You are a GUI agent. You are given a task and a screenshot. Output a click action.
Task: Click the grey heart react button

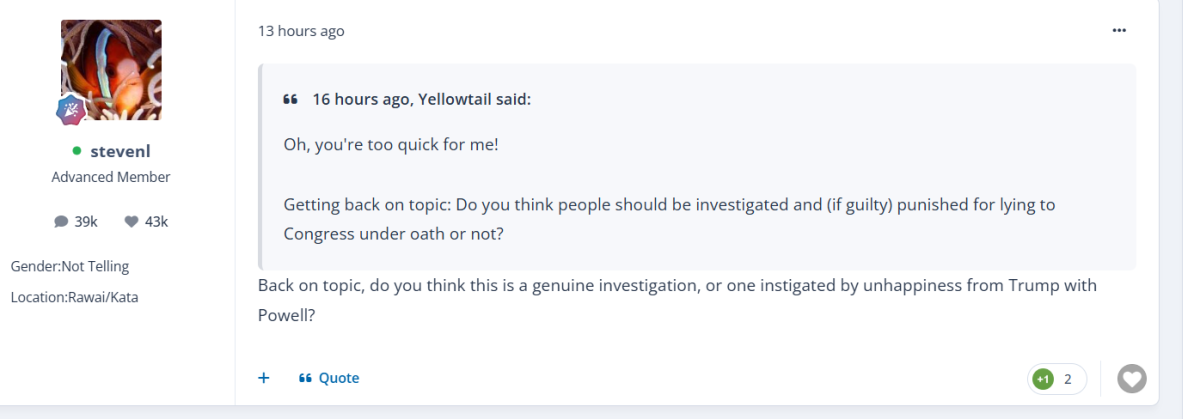pos(1131,379)
